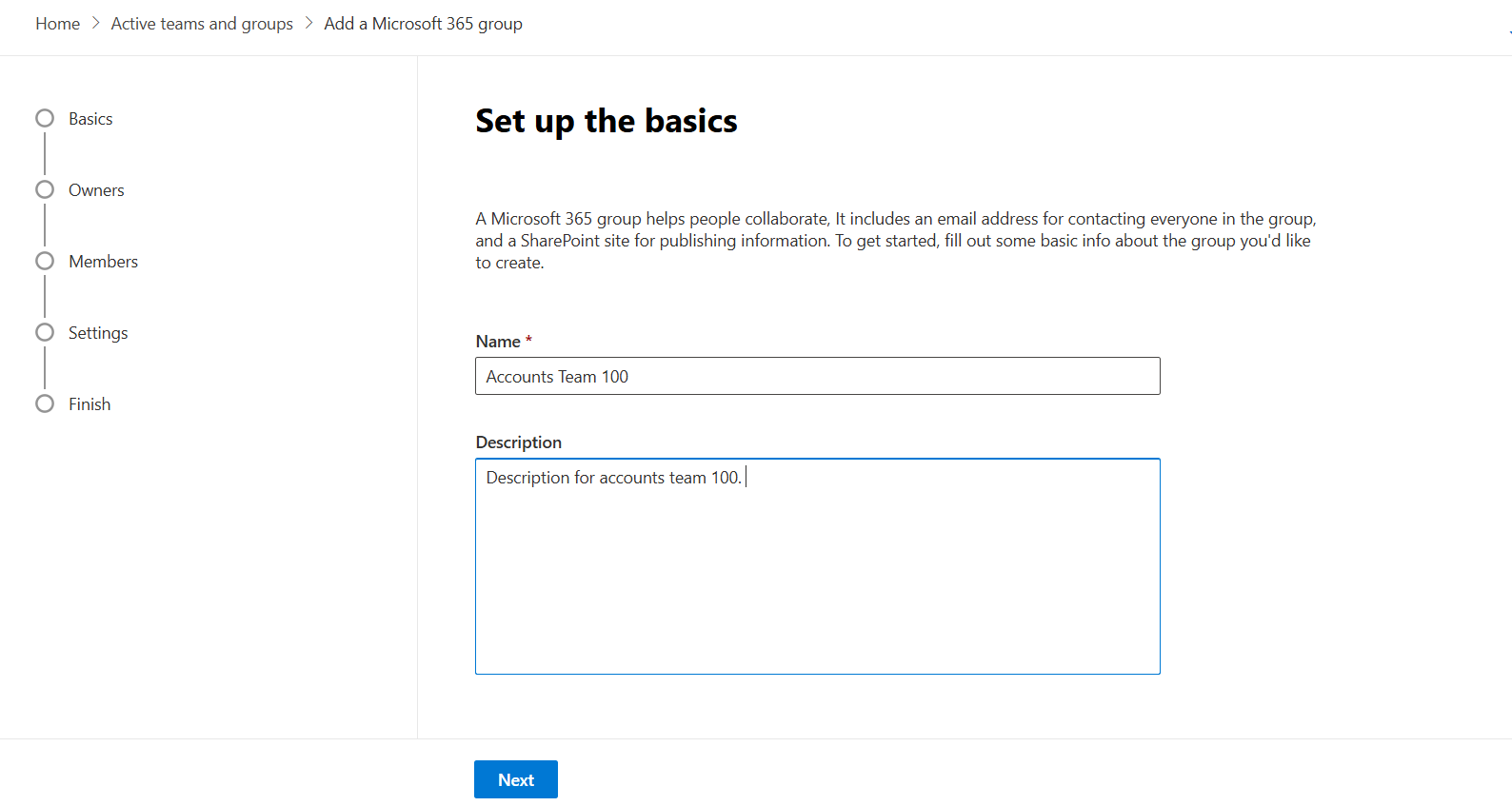Select the Members step circle

45,262
